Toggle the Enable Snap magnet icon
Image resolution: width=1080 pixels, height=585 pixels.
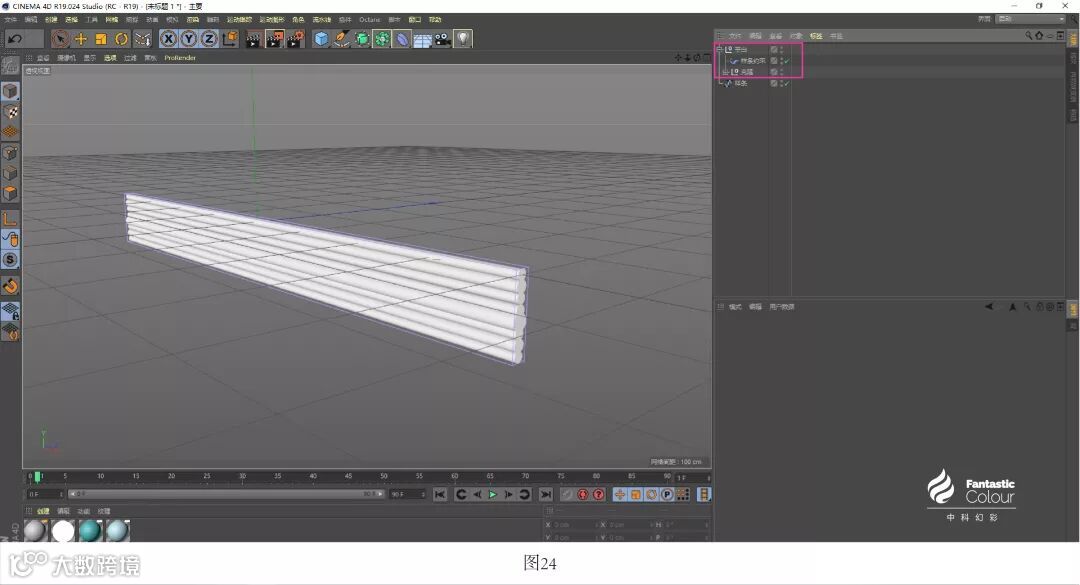(10, 285)
